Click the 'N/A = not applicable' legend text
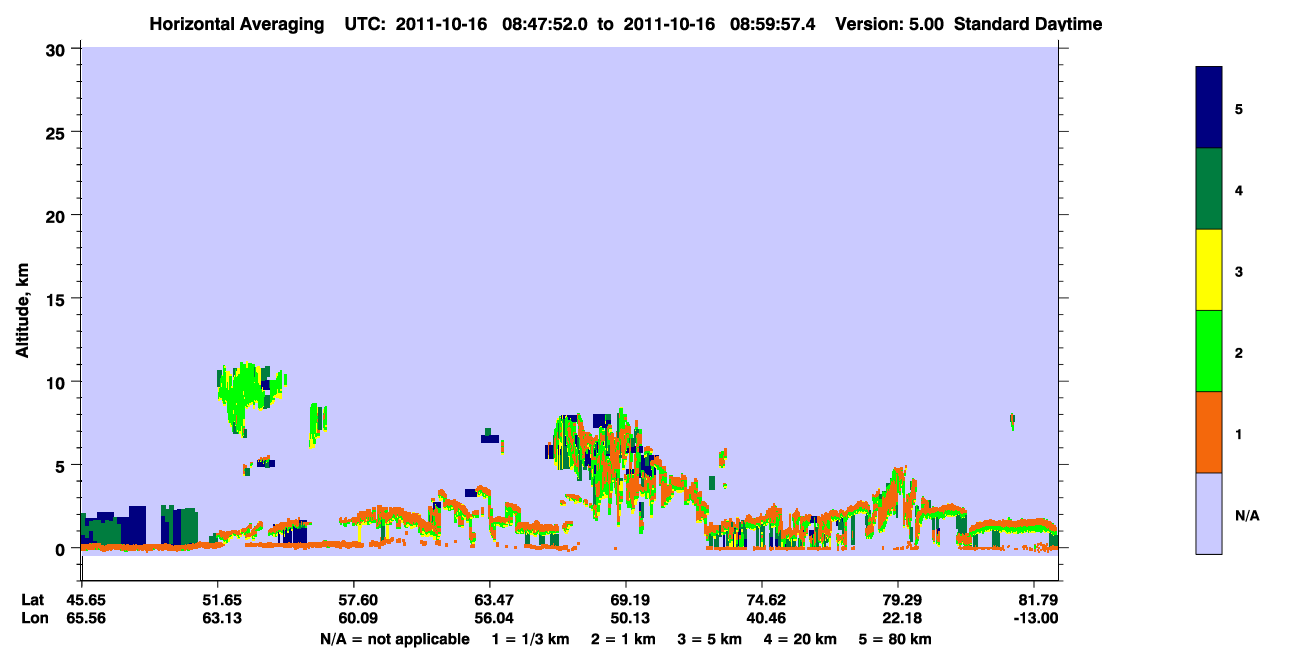Viewport: 1300px width, 667px height. (x=394, y=639)
